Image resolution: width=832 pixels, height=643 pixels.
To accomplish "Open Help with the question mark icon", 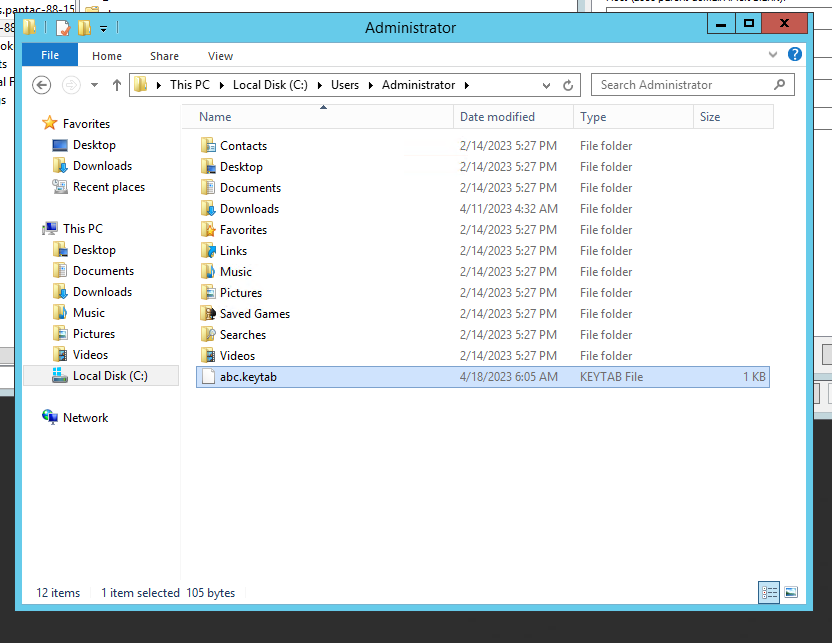I will coord(794,54).
